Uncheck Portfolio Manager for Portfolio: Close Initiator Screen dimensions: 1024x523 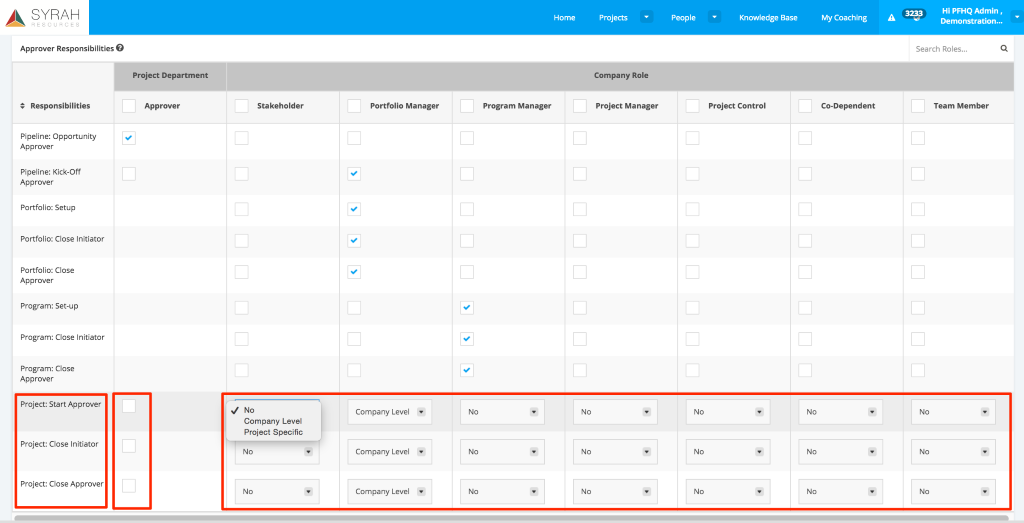354,240
